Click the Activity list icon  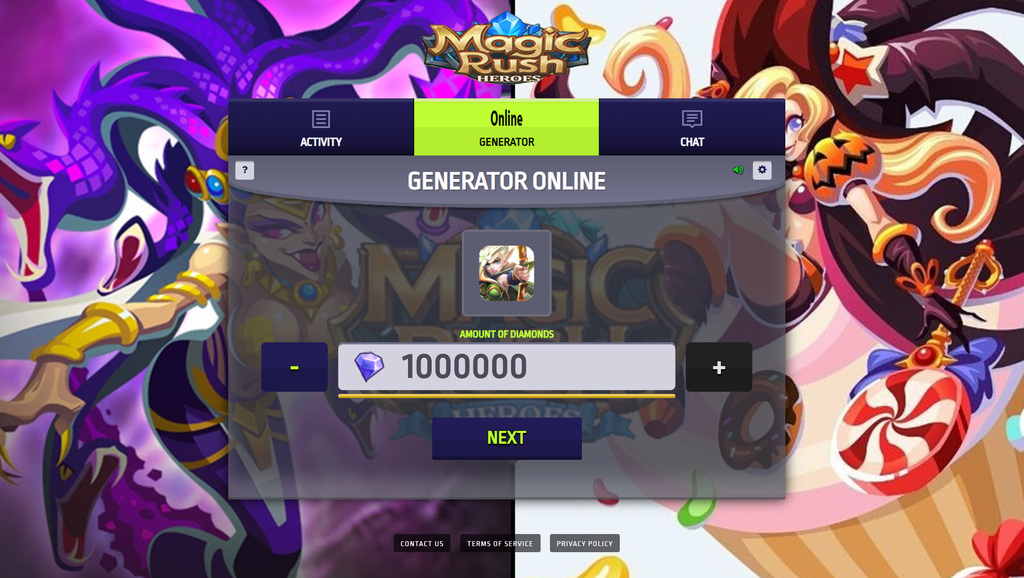(x=321, y=119)
